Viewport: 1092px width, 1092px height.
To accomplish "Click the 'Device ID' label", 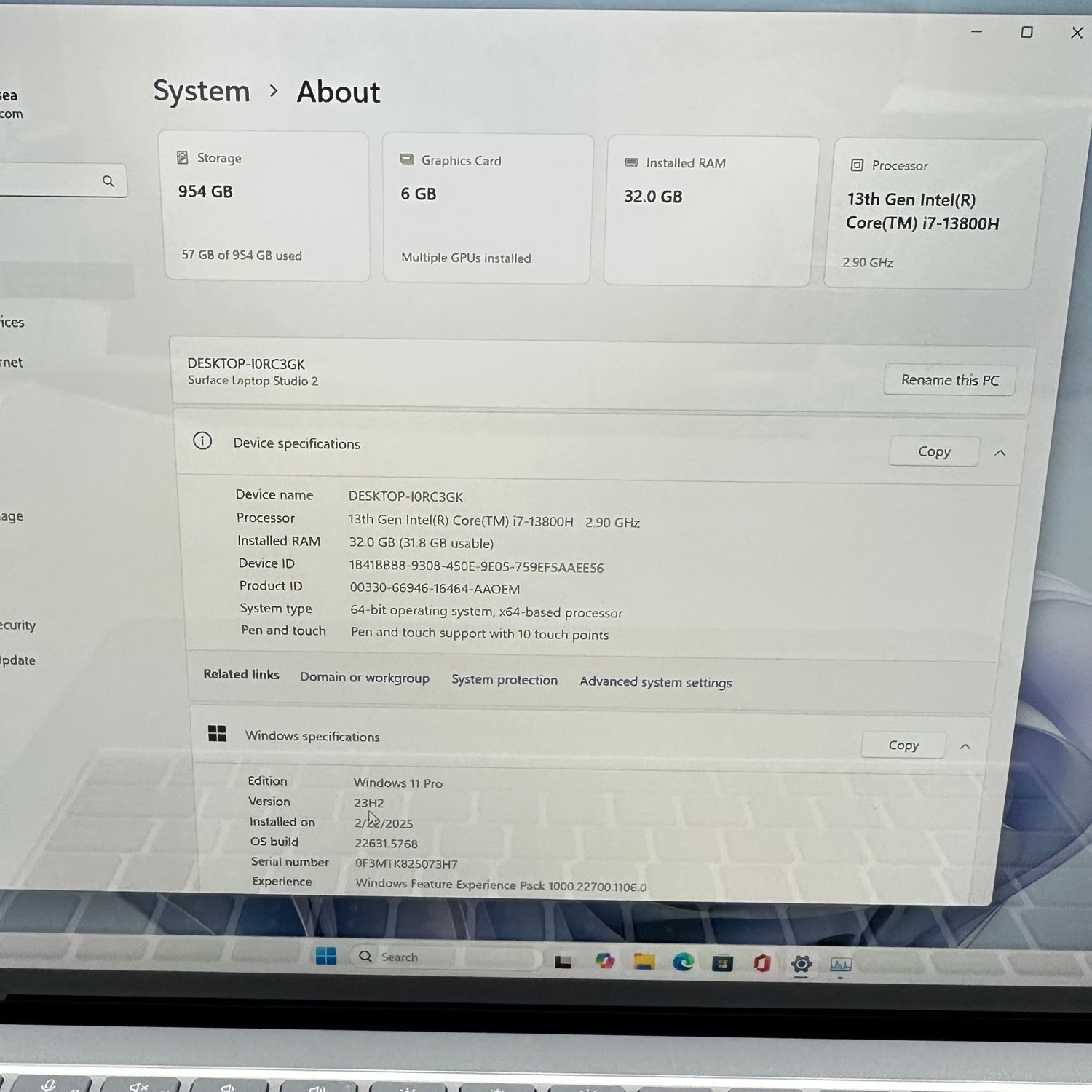I will [266, 563].
